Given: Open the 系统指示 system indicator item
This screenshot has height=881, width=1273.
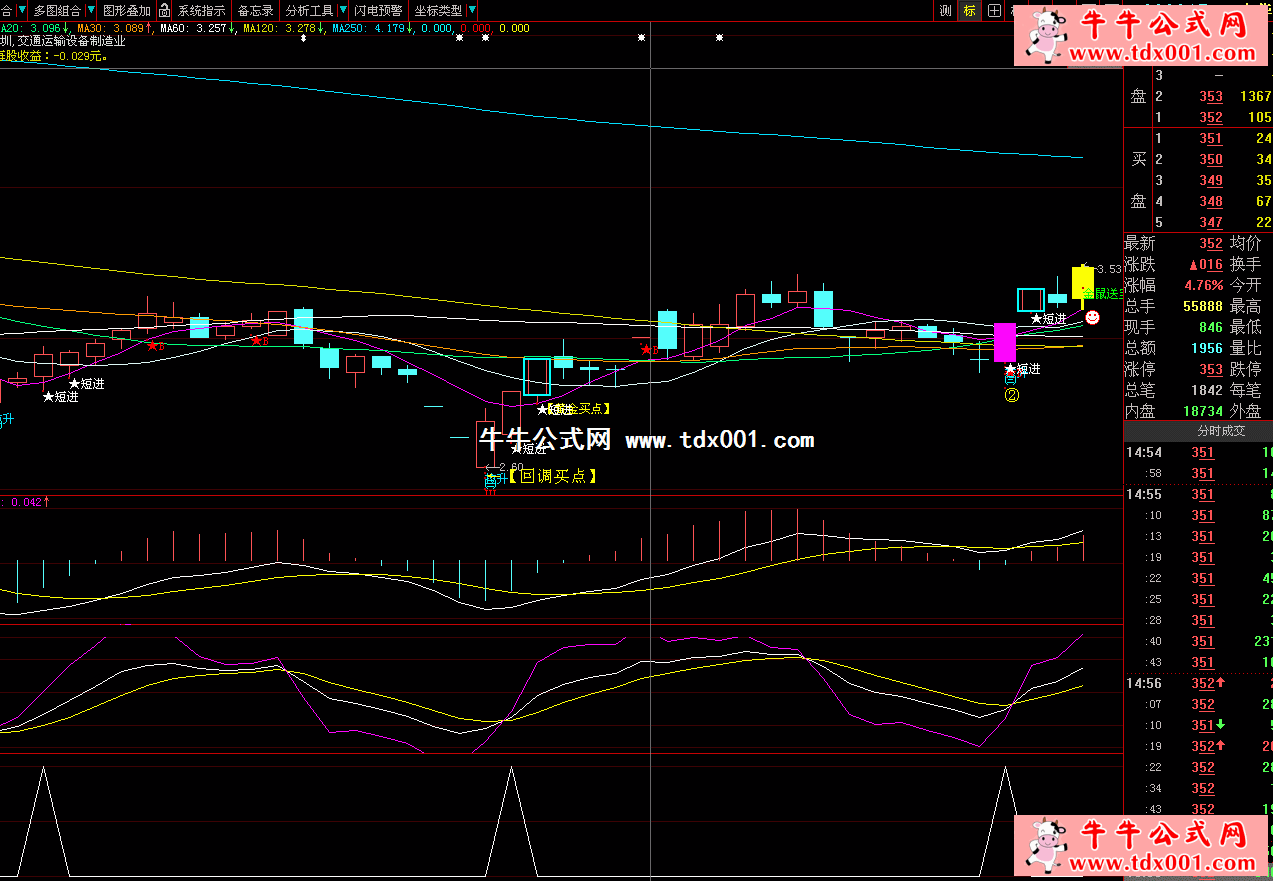Looking at the screenshot, I should (202, 11).
